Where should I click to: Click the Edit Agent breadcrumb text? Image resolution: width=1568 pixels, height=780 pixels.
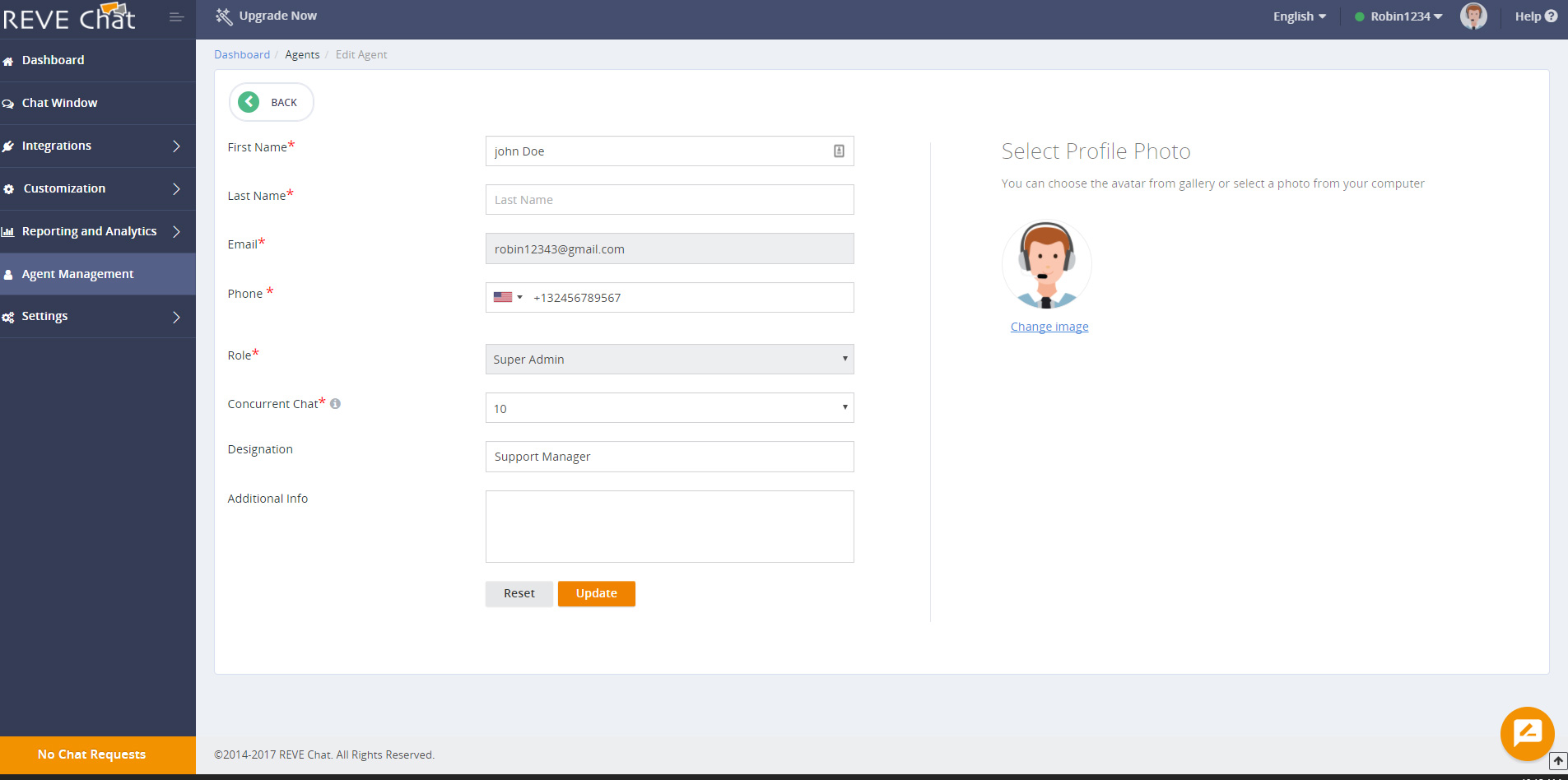point(361,54)
